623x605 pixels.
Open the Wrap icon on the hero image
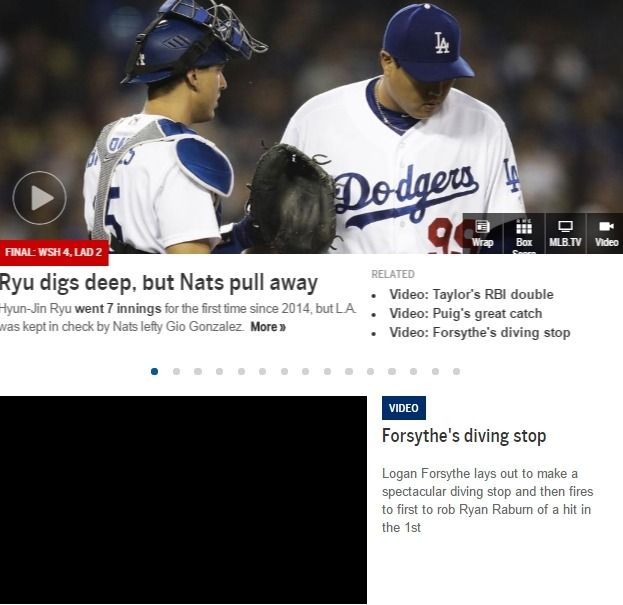pos(482,233)
